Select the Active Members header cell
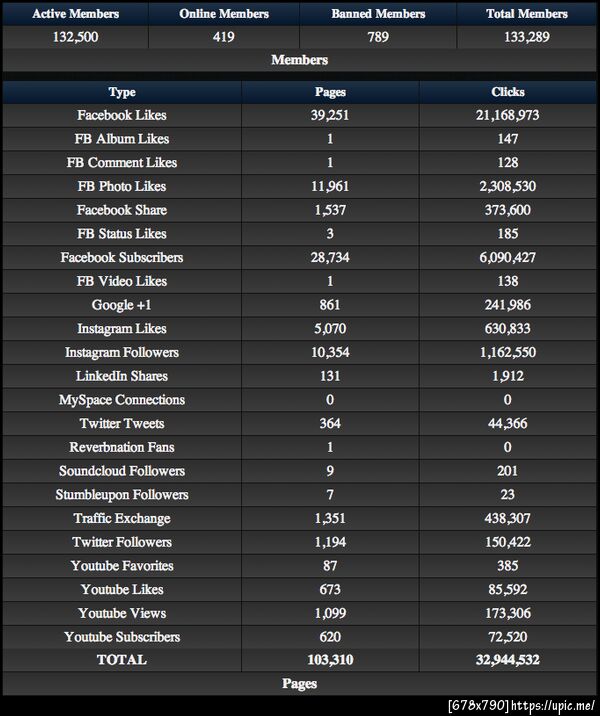 (75, 14)
